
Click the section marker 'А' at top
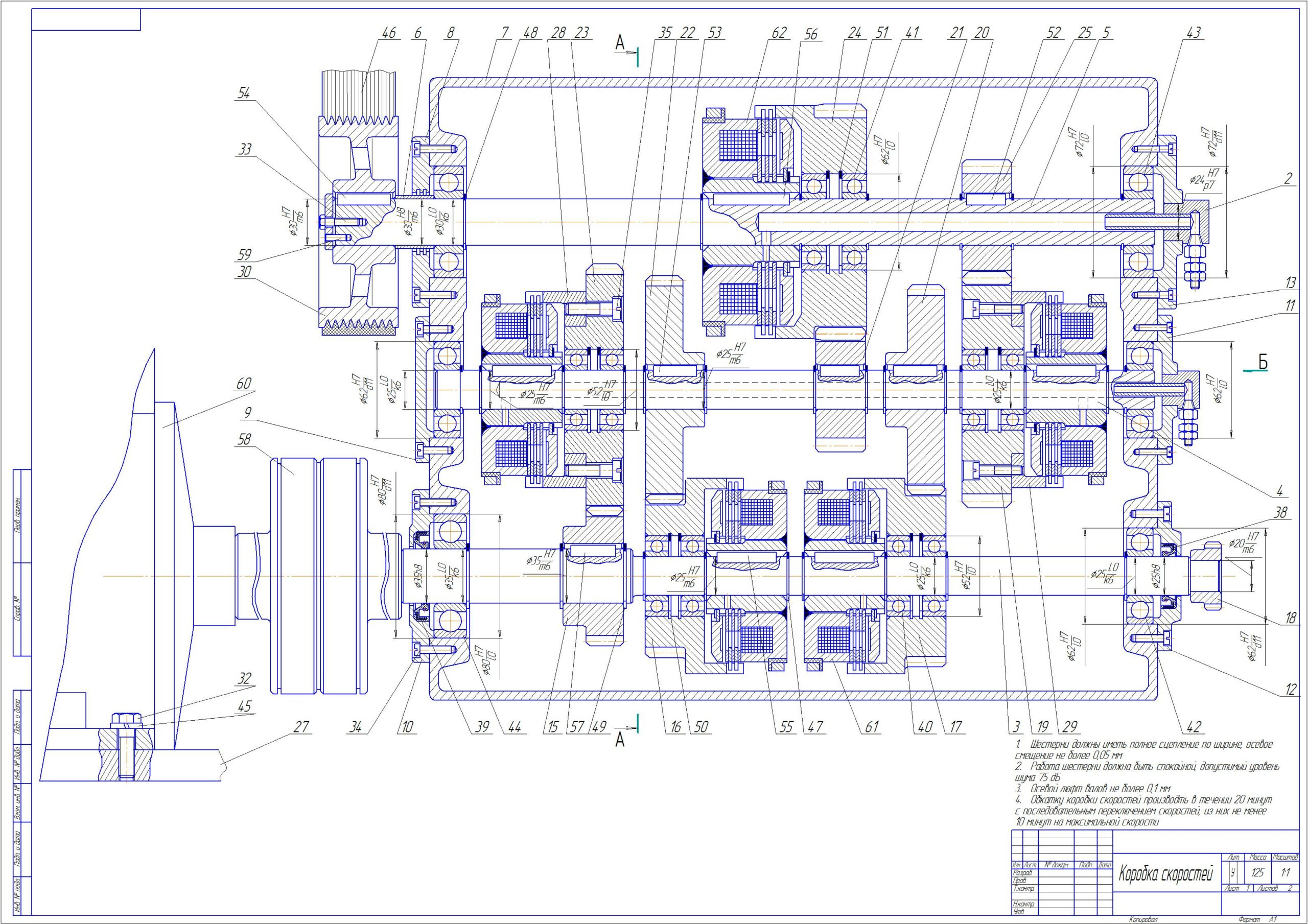pyautogui.click(x=620, y=43)
